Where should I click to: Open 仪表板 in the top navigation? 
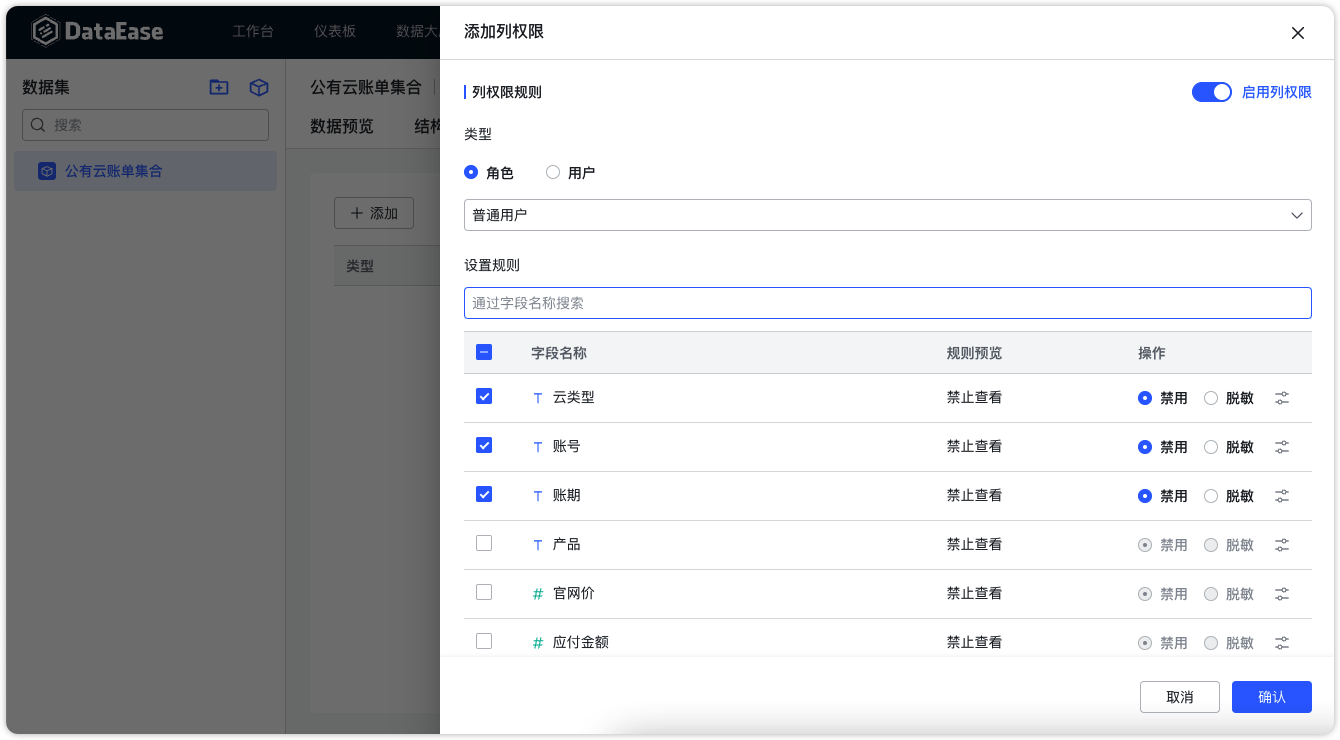[x=335, y=31]
